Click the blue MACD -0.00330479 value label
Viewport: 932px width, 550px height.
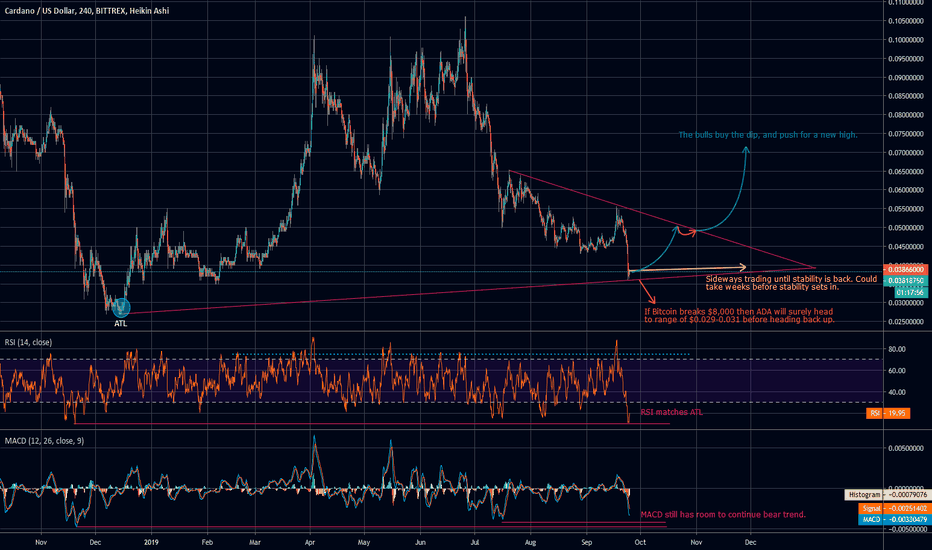pos(893,520)
